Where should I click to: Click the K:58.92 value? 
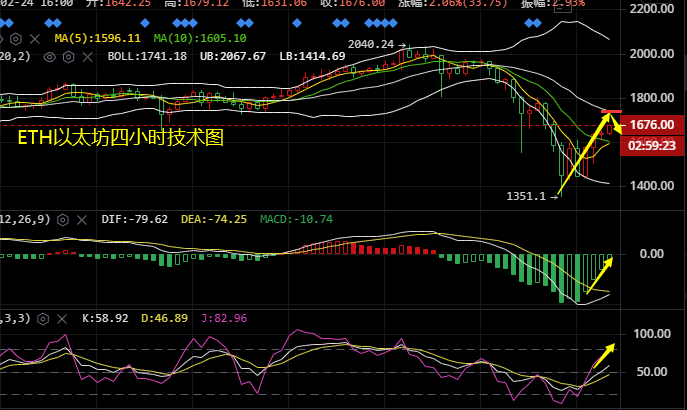coord(105,318)
